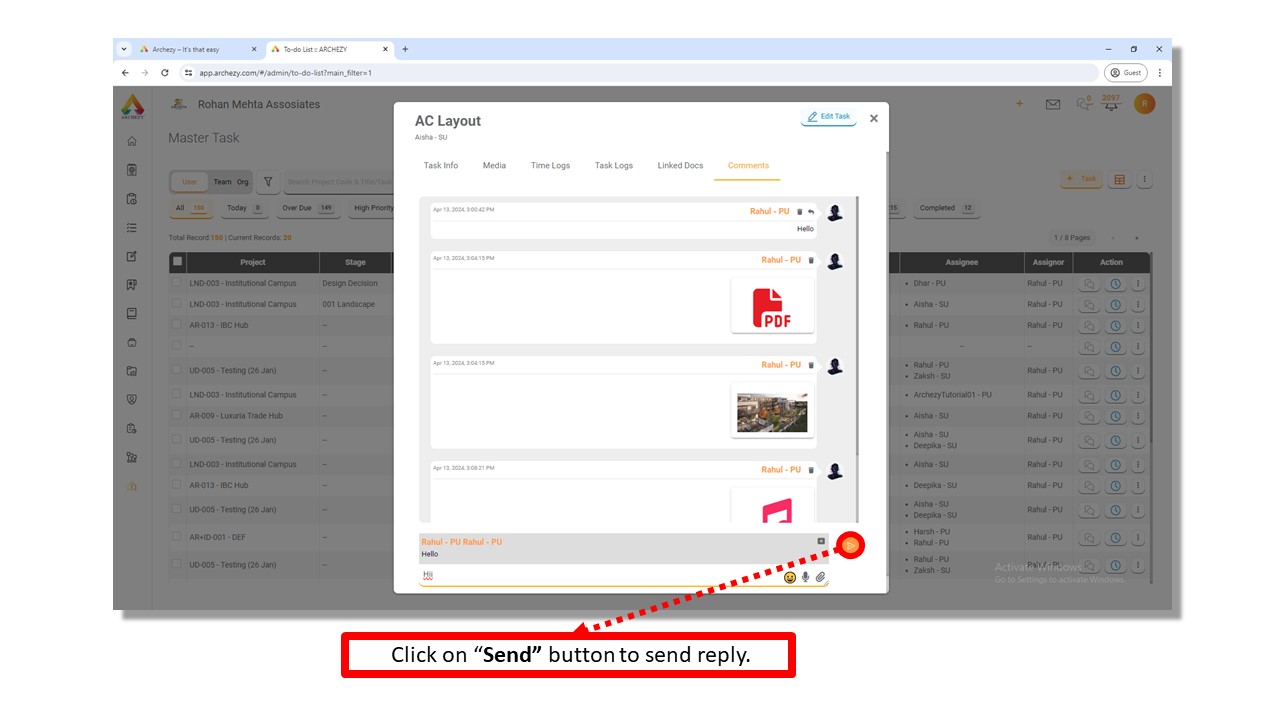Click the Archezy logo in sidebar
This screenshot has width=1280, height=720.
132,105
